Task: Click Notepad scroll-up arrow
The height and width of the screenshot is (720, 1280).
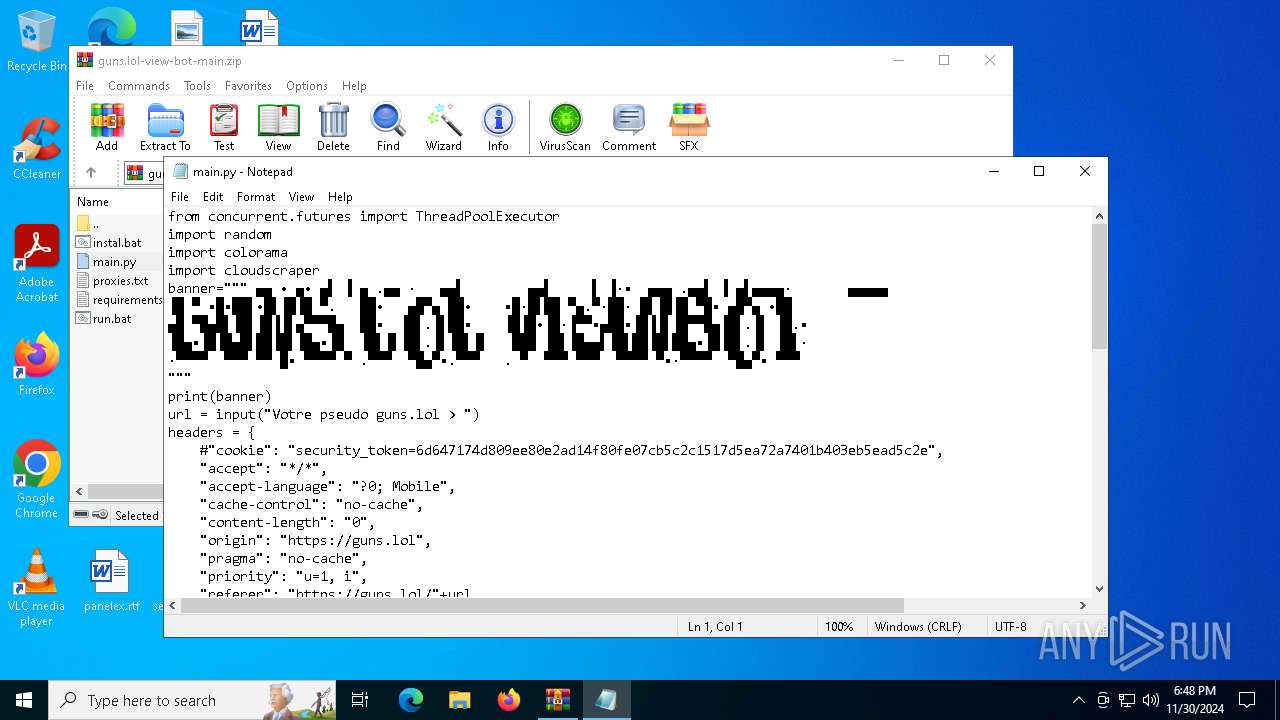Action: tap(1099, 215)
